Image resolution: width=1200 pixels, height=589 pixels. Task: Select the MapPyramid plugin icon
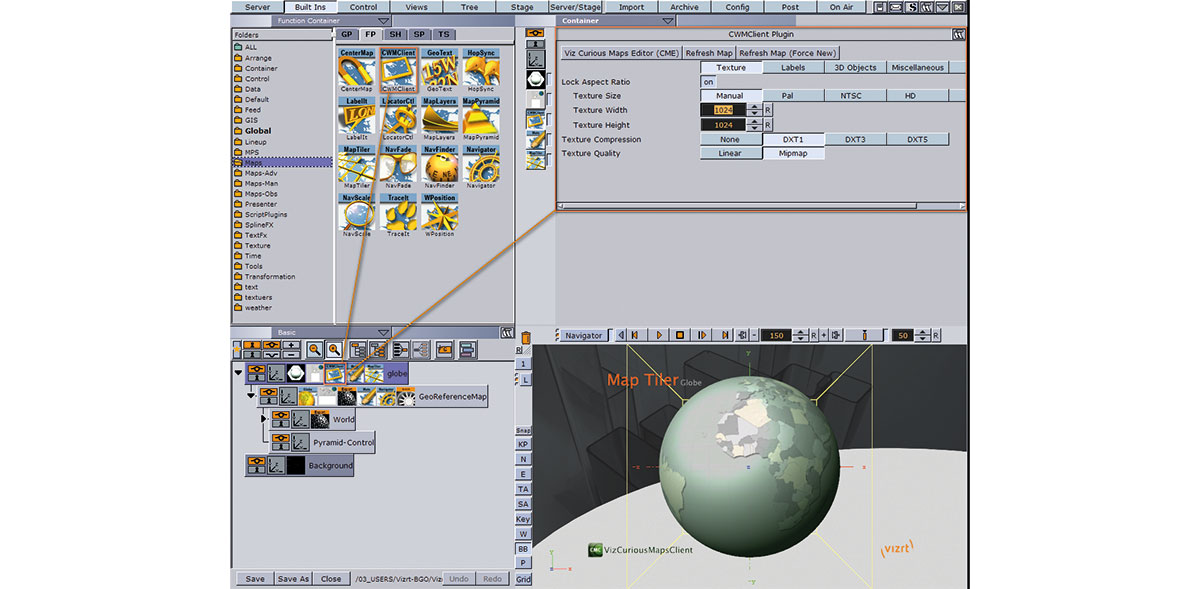click(481, 119)
